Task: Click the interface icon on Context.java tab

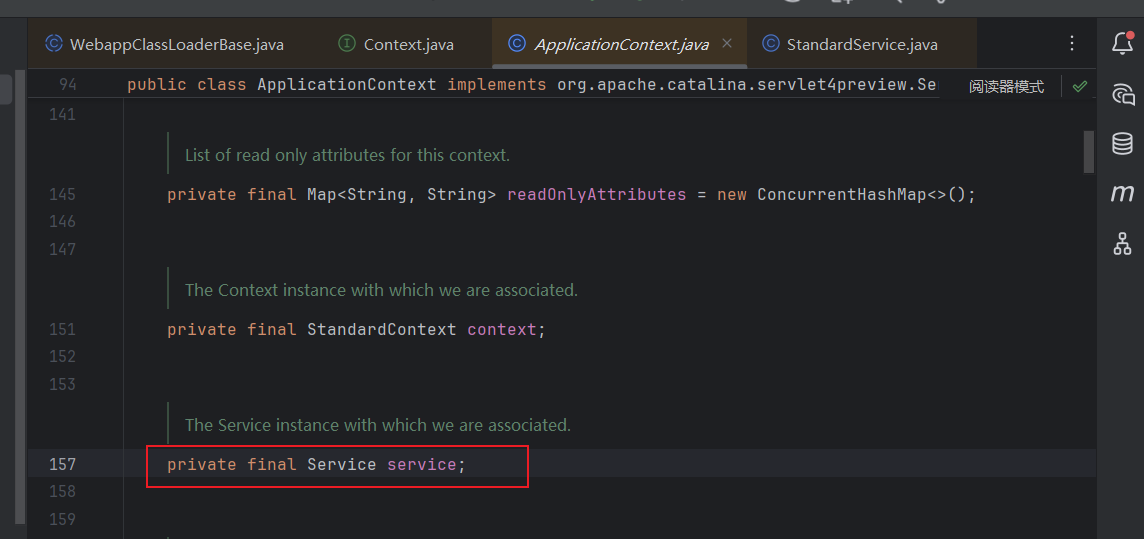Action: 346,44
